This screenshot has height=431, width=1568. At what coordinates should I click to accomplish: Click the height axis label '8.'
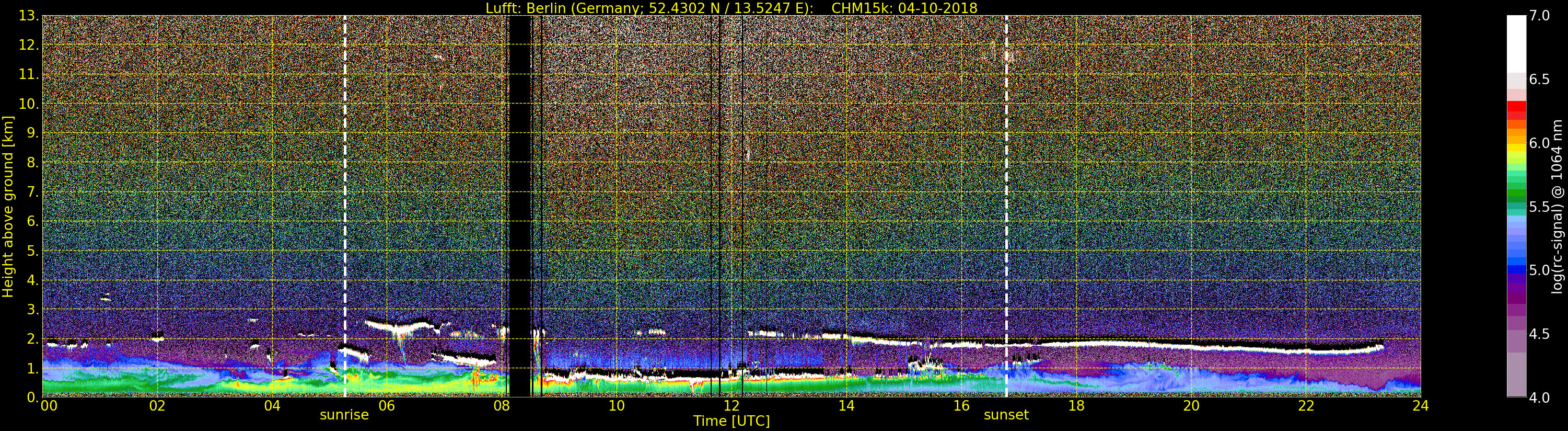(32, 162)
